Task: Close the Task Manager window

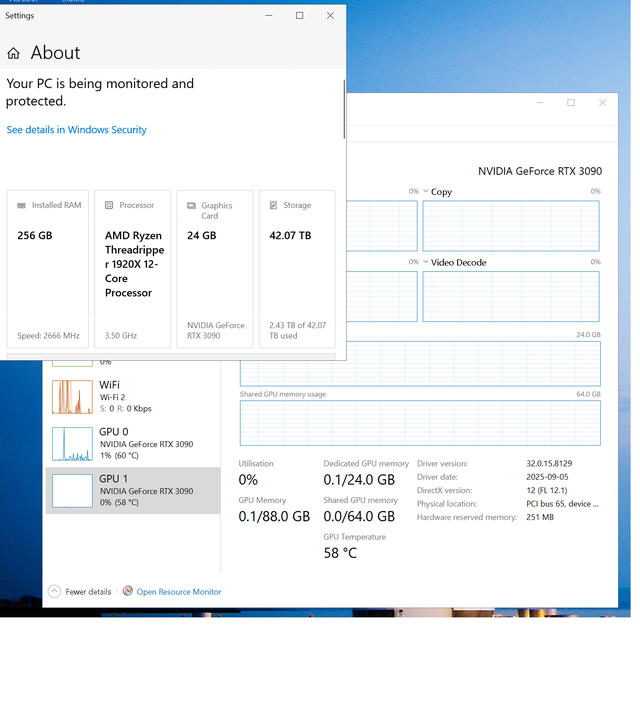Action: click(602, 103)
